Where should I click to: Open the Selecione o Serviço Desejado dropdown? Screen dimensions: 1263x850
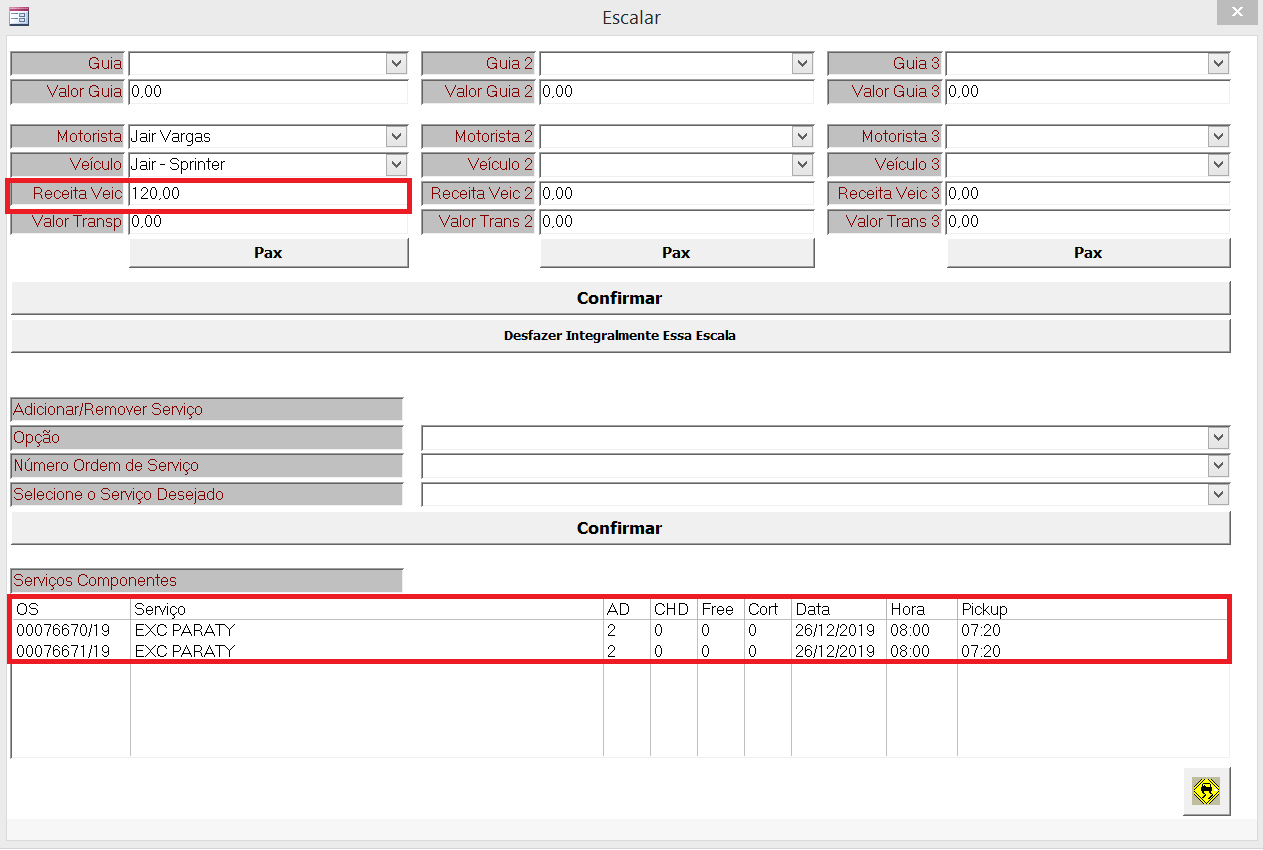point(1217,494)
